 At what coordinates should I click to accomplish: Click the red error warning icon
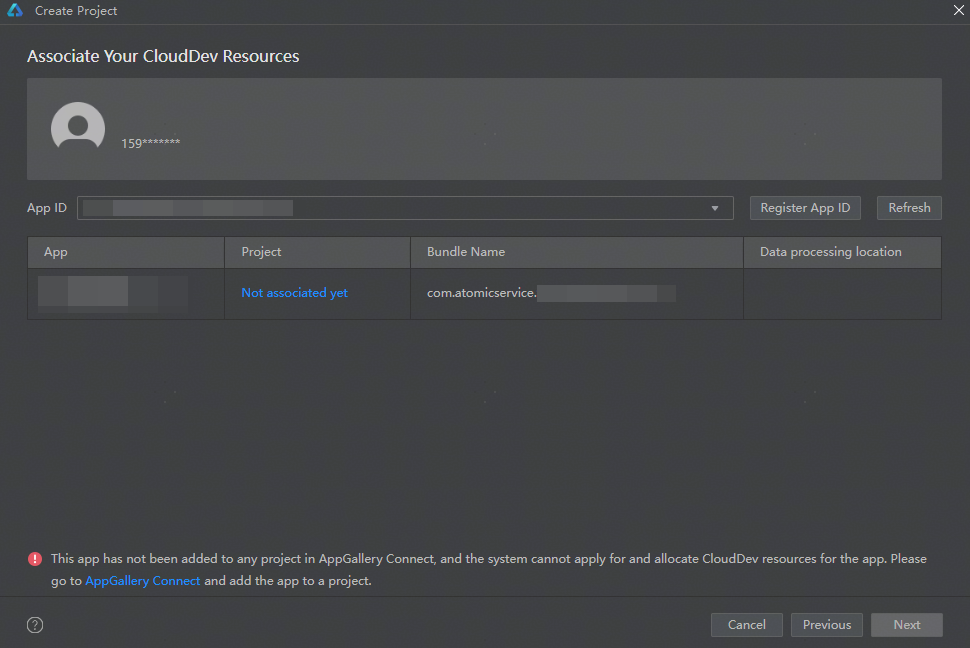(35, 559)
